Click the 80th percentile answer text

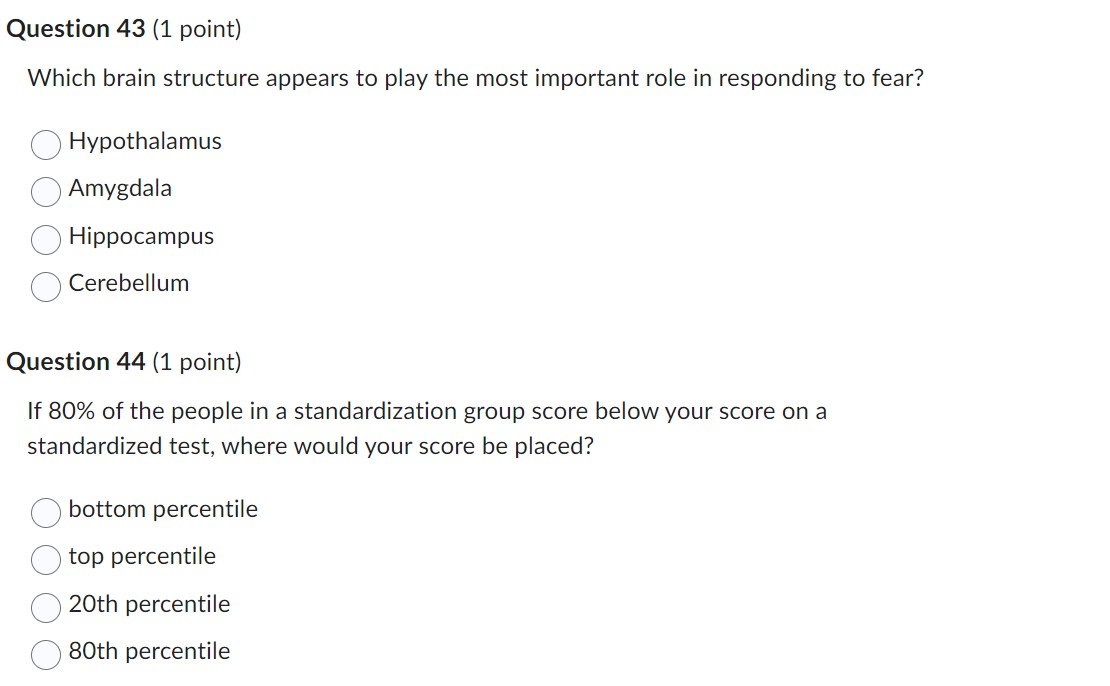149,651
